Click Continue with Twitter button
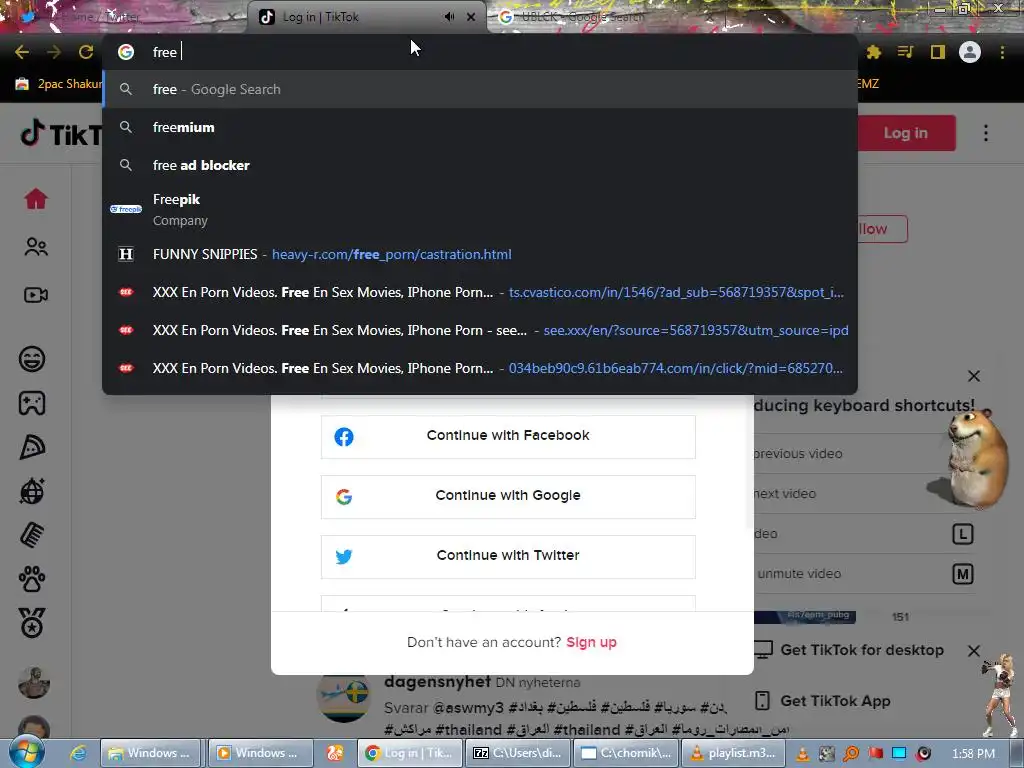 pyautogui.click(x=508, y=556)
